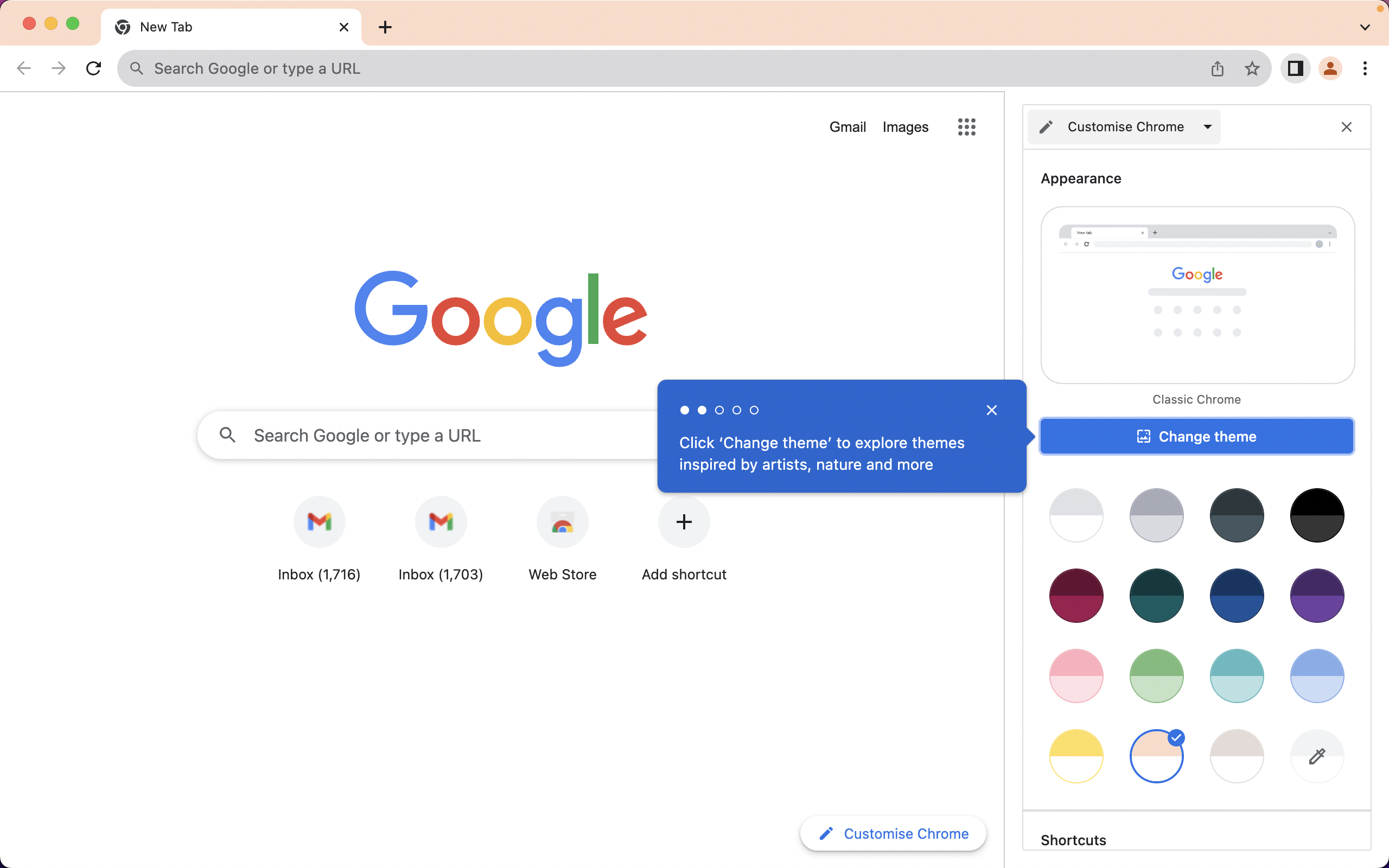Viewport: 1389px width, 868px height.
Task: Reload the current page
Action: (93, 68)
